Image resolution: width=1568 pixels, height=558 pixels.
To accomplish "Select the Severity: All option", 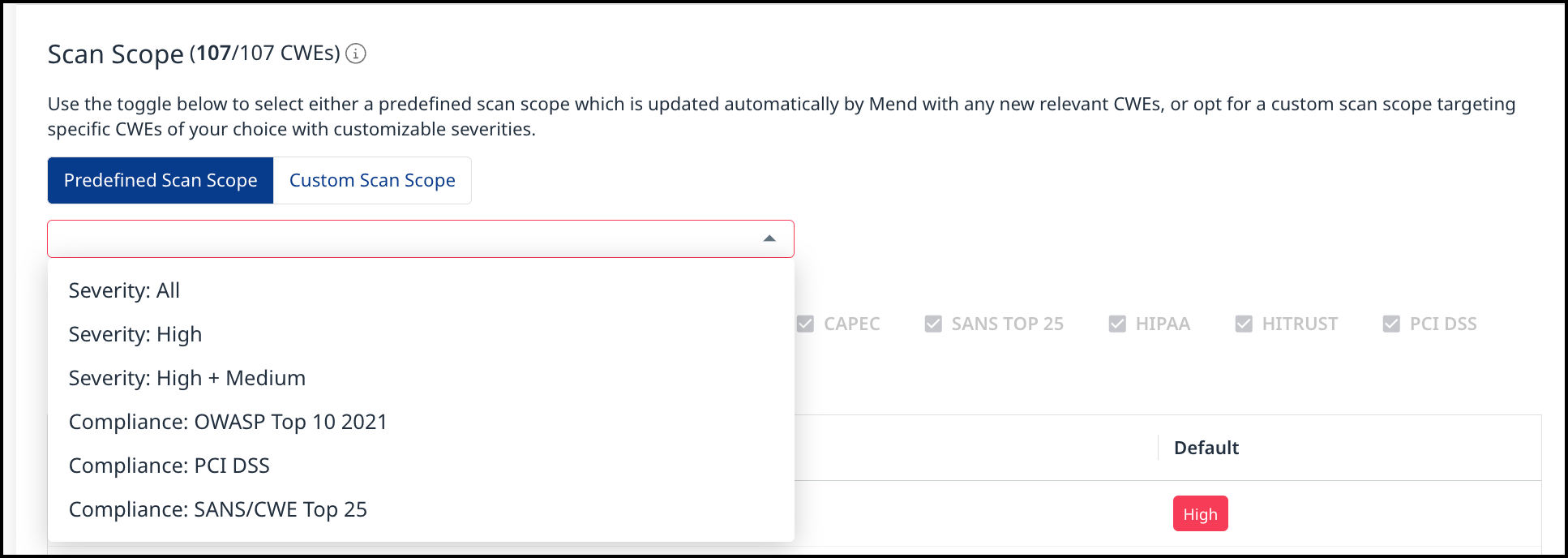I will click(x=124, y=290).
